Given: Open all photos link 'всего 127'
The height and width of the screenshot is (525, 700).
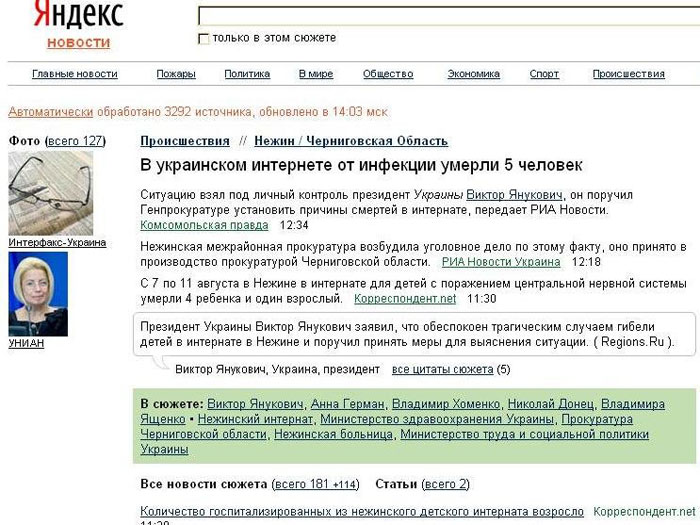Looking at the screenshot, I should (75, 141).
